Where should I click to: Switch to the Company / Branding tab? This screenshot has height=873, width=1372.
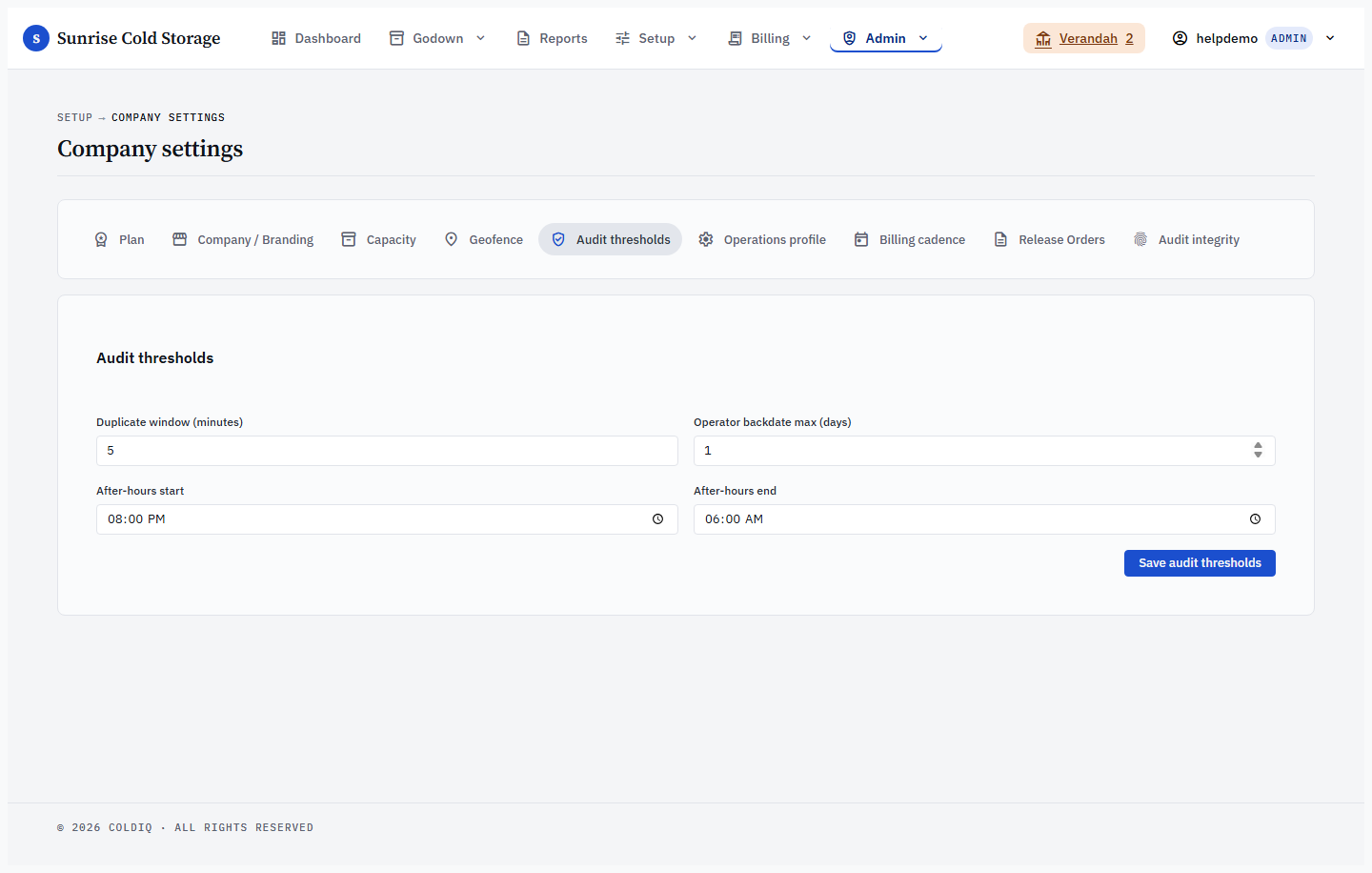243,239
